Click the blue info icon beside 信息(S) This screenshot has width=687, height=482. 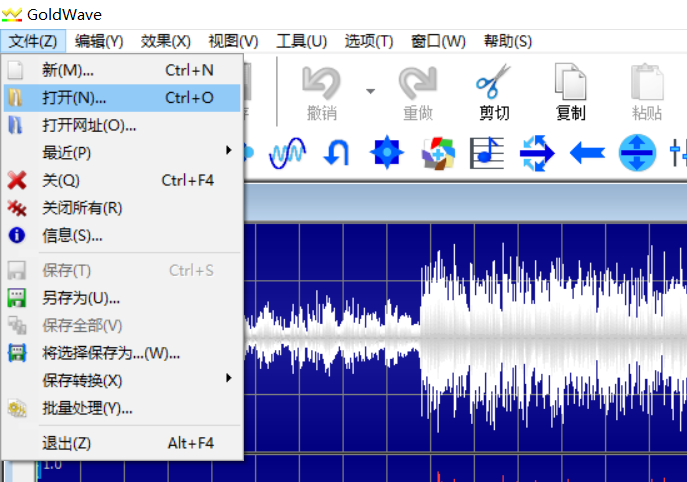17,235
